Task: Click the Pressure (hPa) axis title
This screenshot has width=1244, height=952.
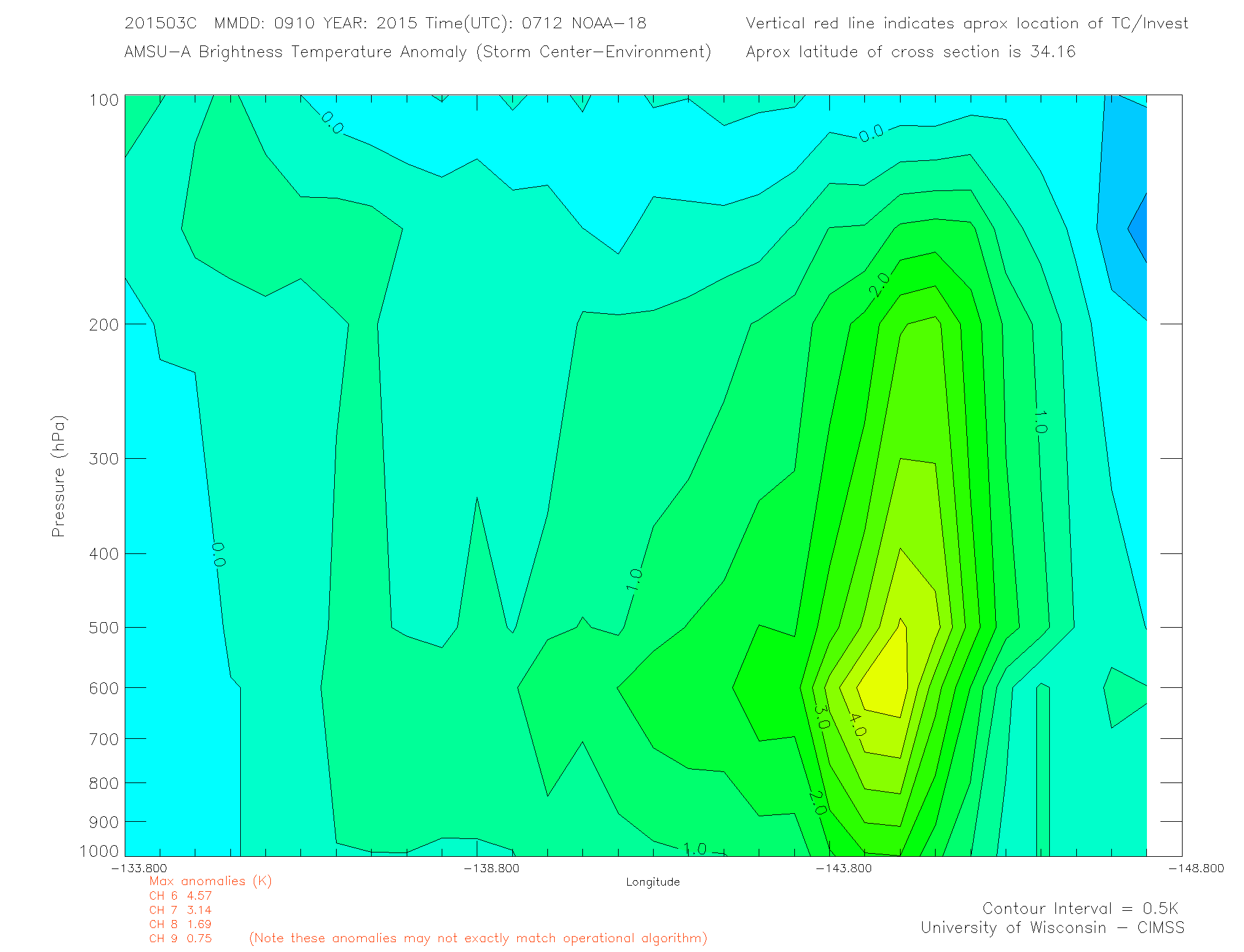Action: (58, 477)
